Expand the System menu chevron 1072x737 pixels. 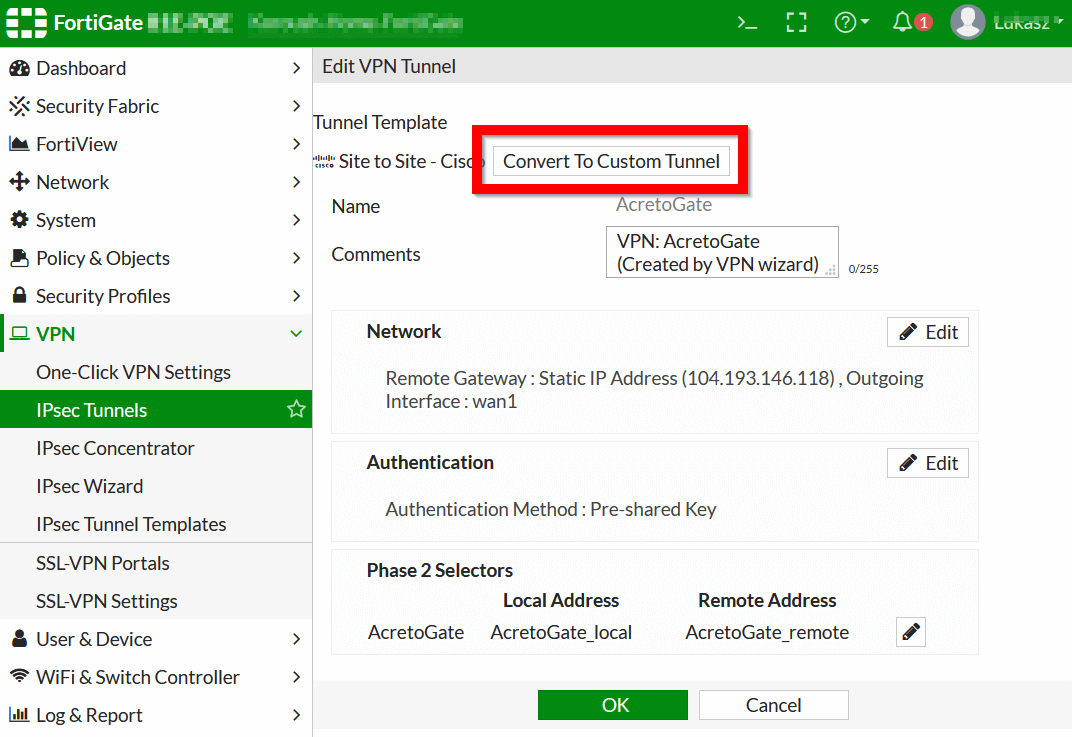coord(296,220)
